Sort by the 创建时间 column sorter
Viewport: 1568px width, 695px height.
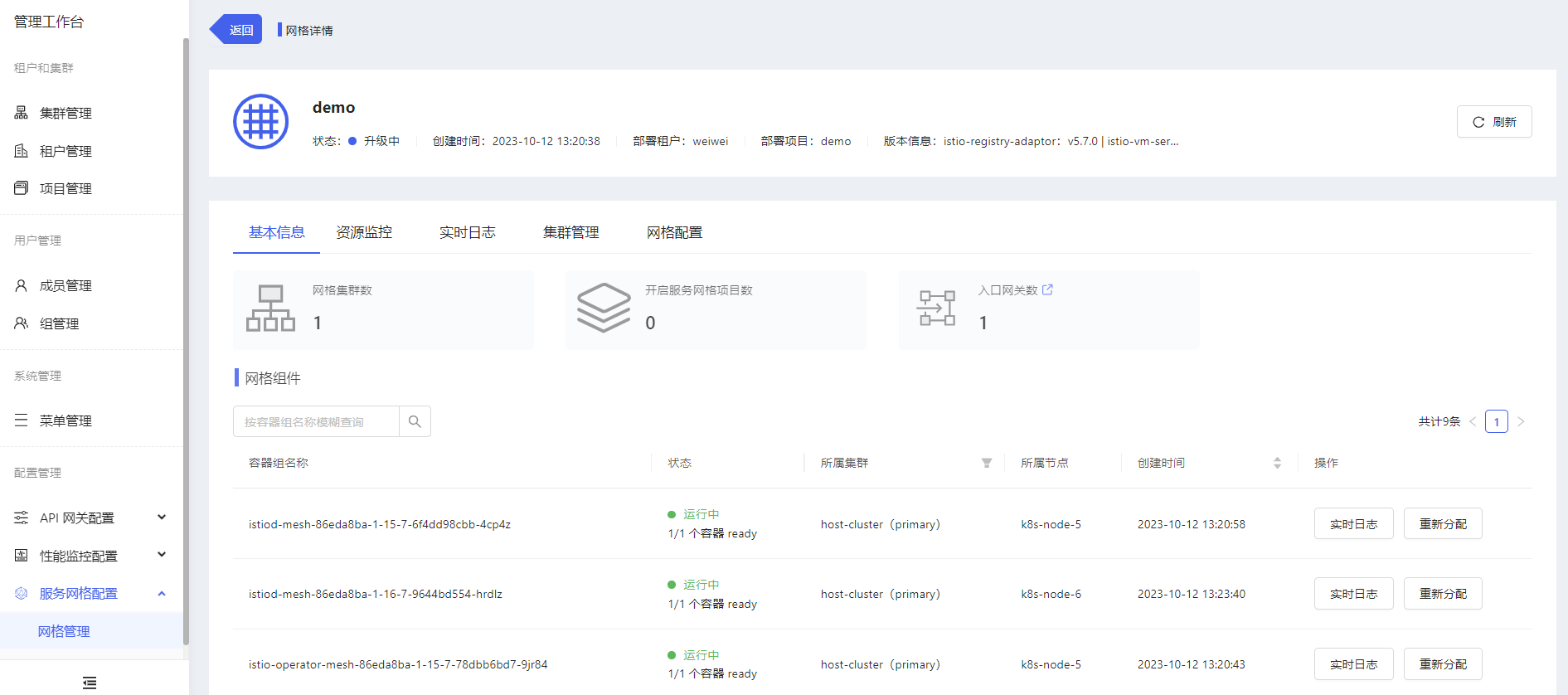click(1277, 463)
